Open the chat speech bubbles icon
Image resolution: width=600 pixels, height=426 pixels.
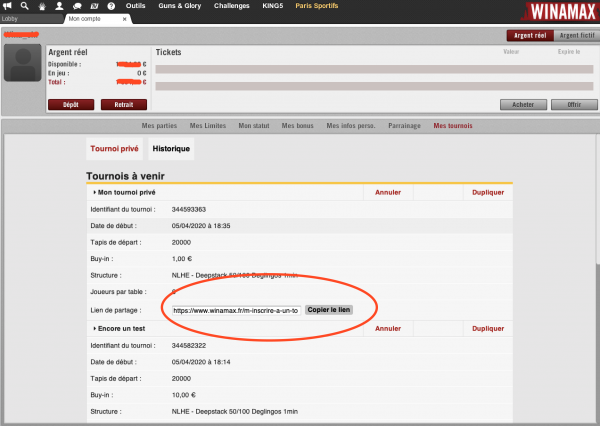(x=77, y=6)
